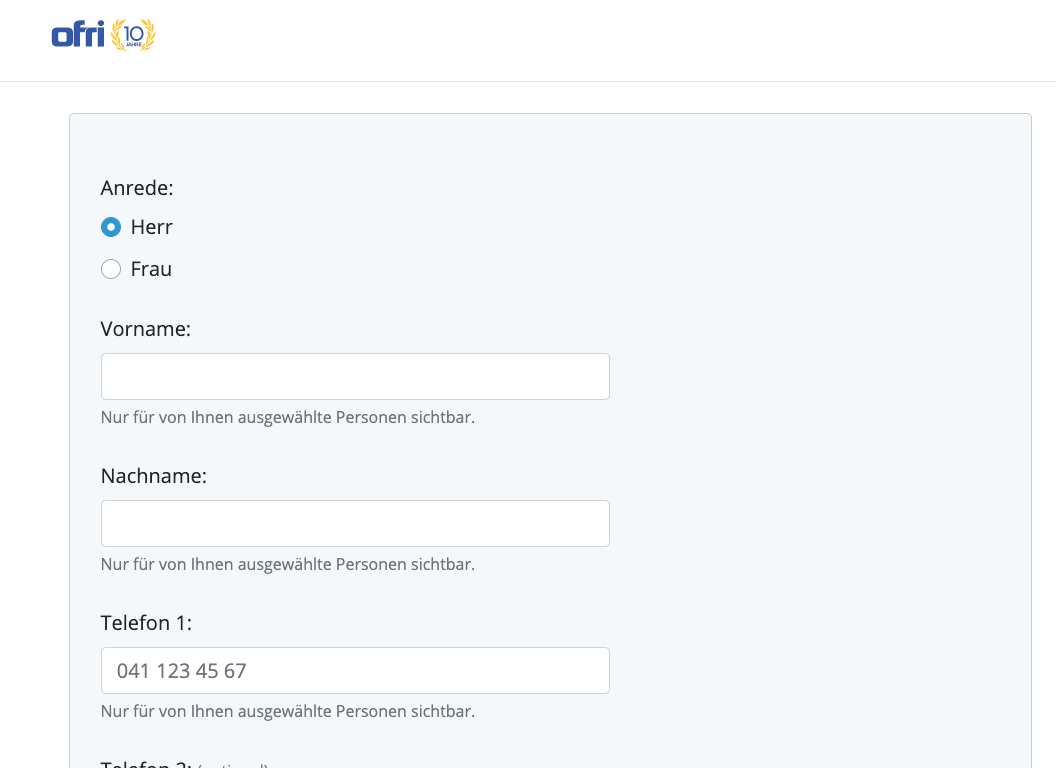Click the "Vorname:" field label
This screenshot has height=768, width=1056.
tap(146, 329)
